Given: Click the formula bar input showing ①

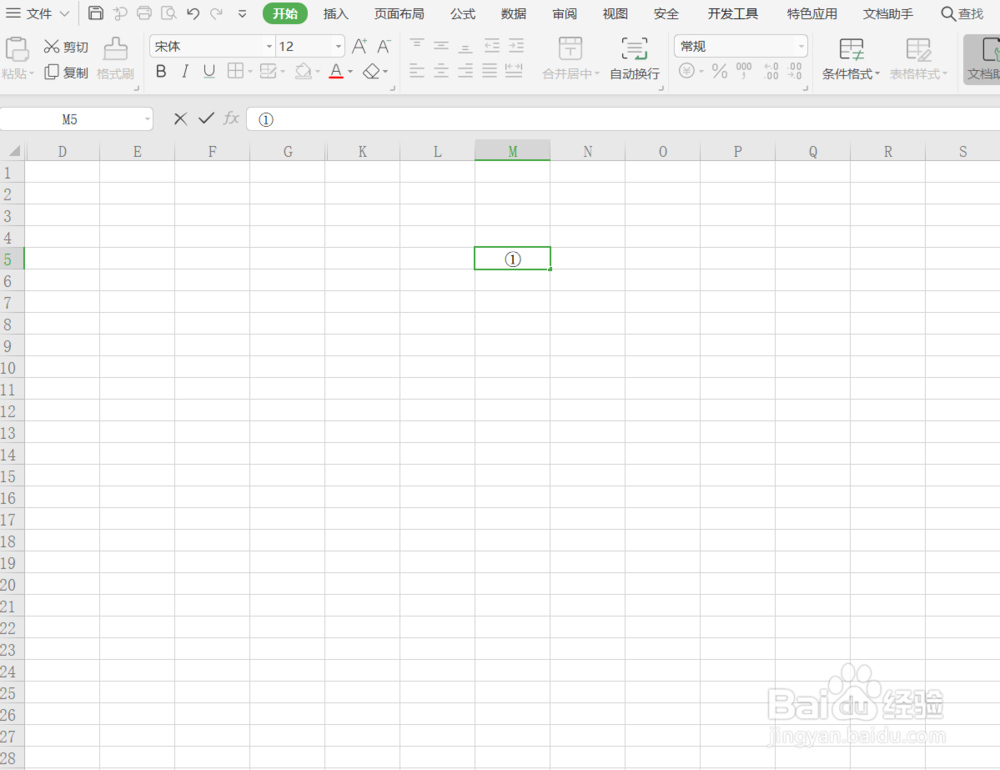Looking at the screenshot, I should 623,119.
